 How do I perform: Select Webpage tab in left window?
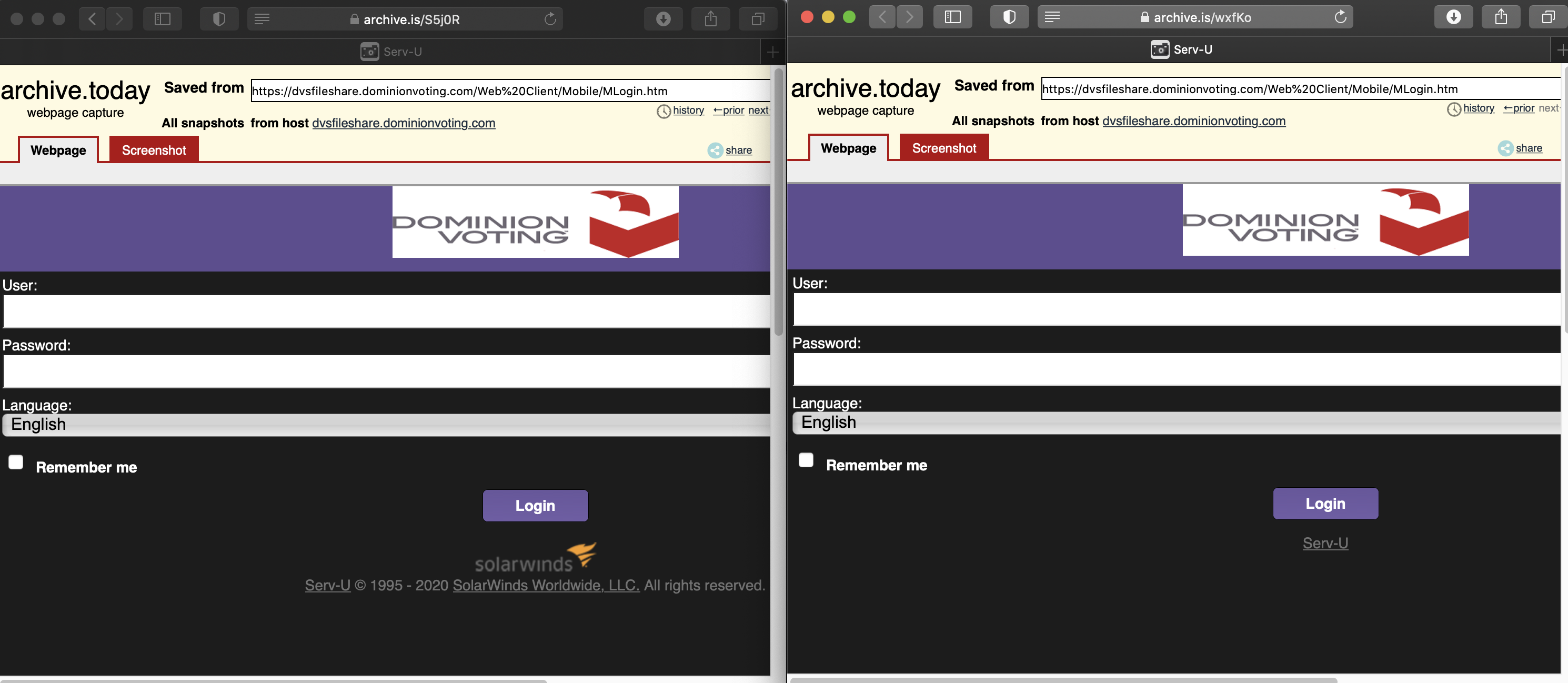click(58, 150)
